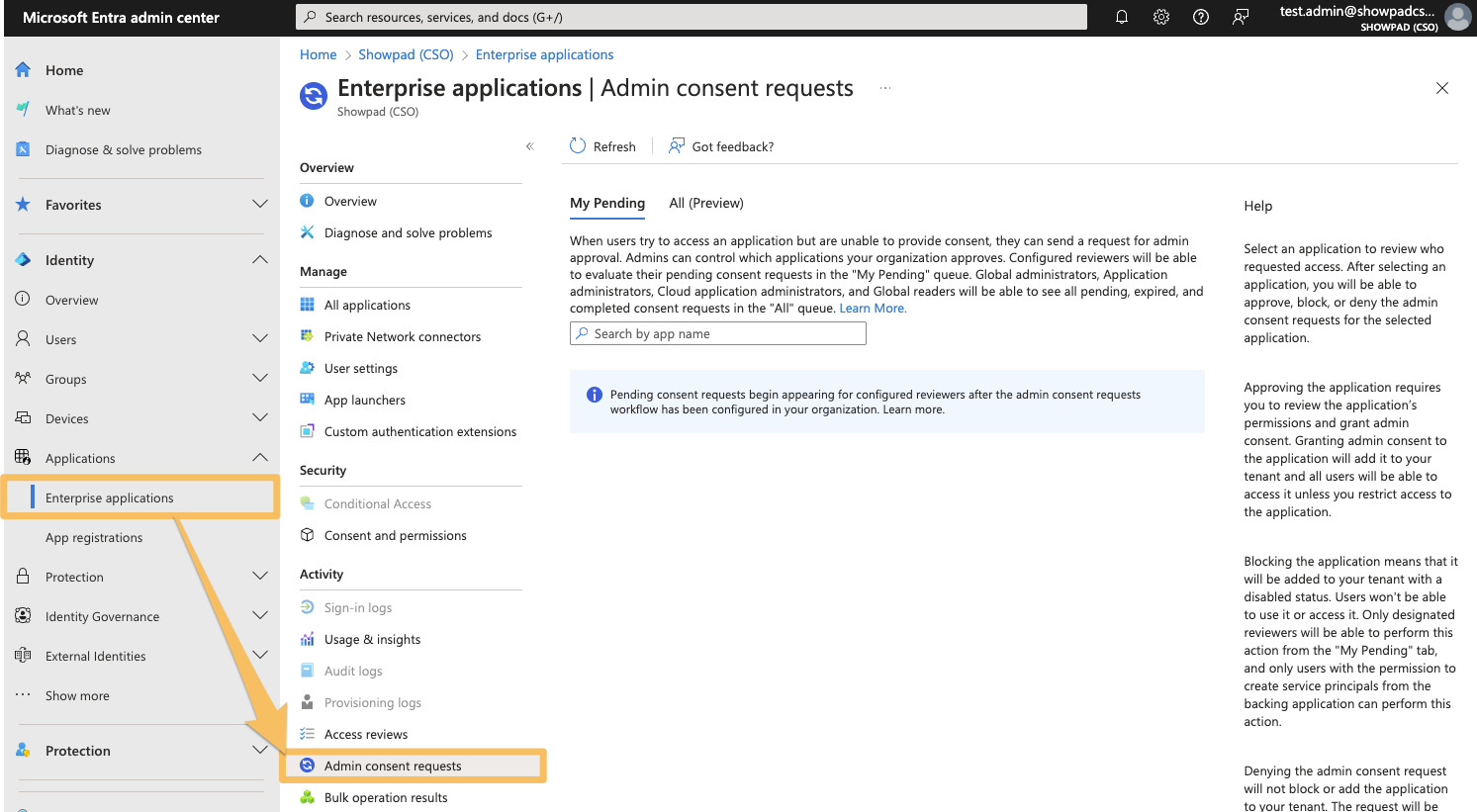
Task: Open Overview under Identity in sidebar
Action: 71,300
